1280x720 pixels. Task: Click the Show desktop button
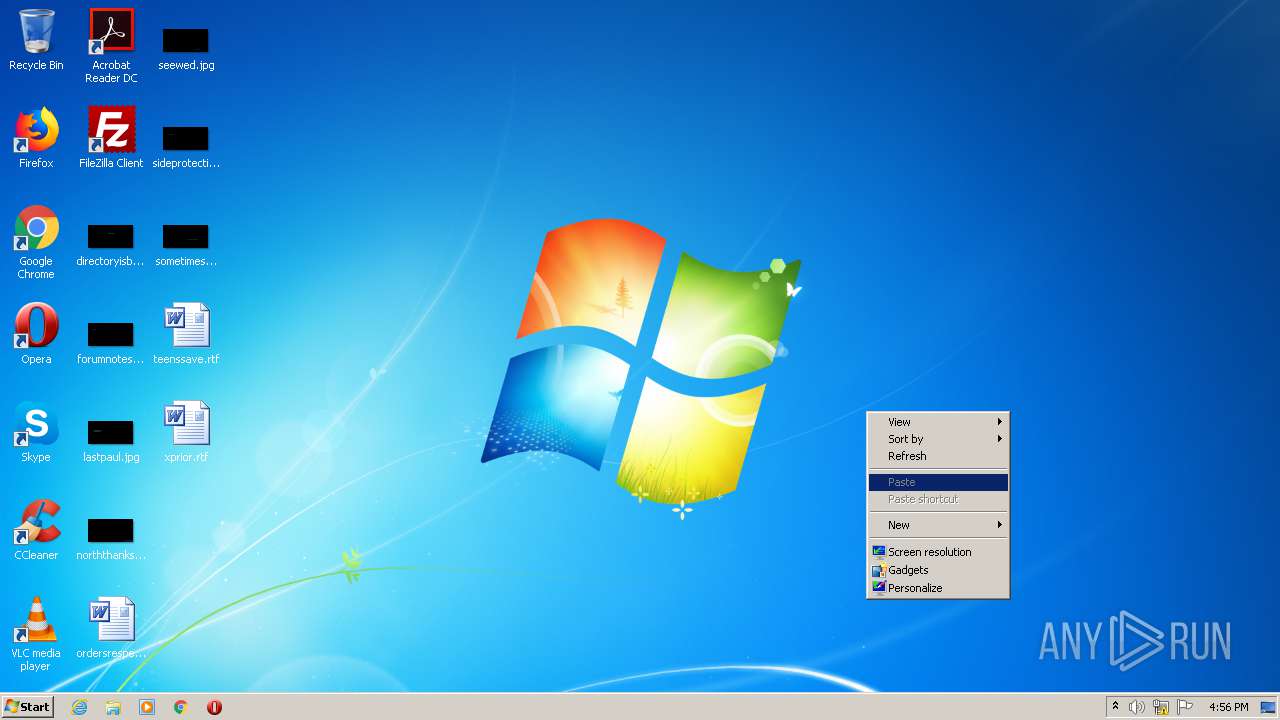pyautogui.click(x=1268, y=707)
